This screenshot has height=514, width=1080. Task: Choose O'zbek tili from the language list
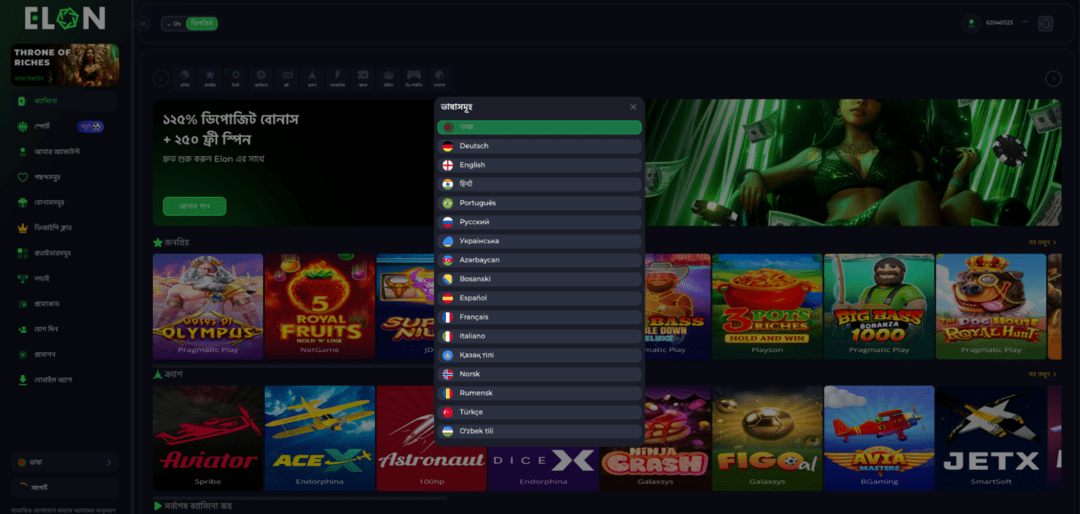coord(539,431)
